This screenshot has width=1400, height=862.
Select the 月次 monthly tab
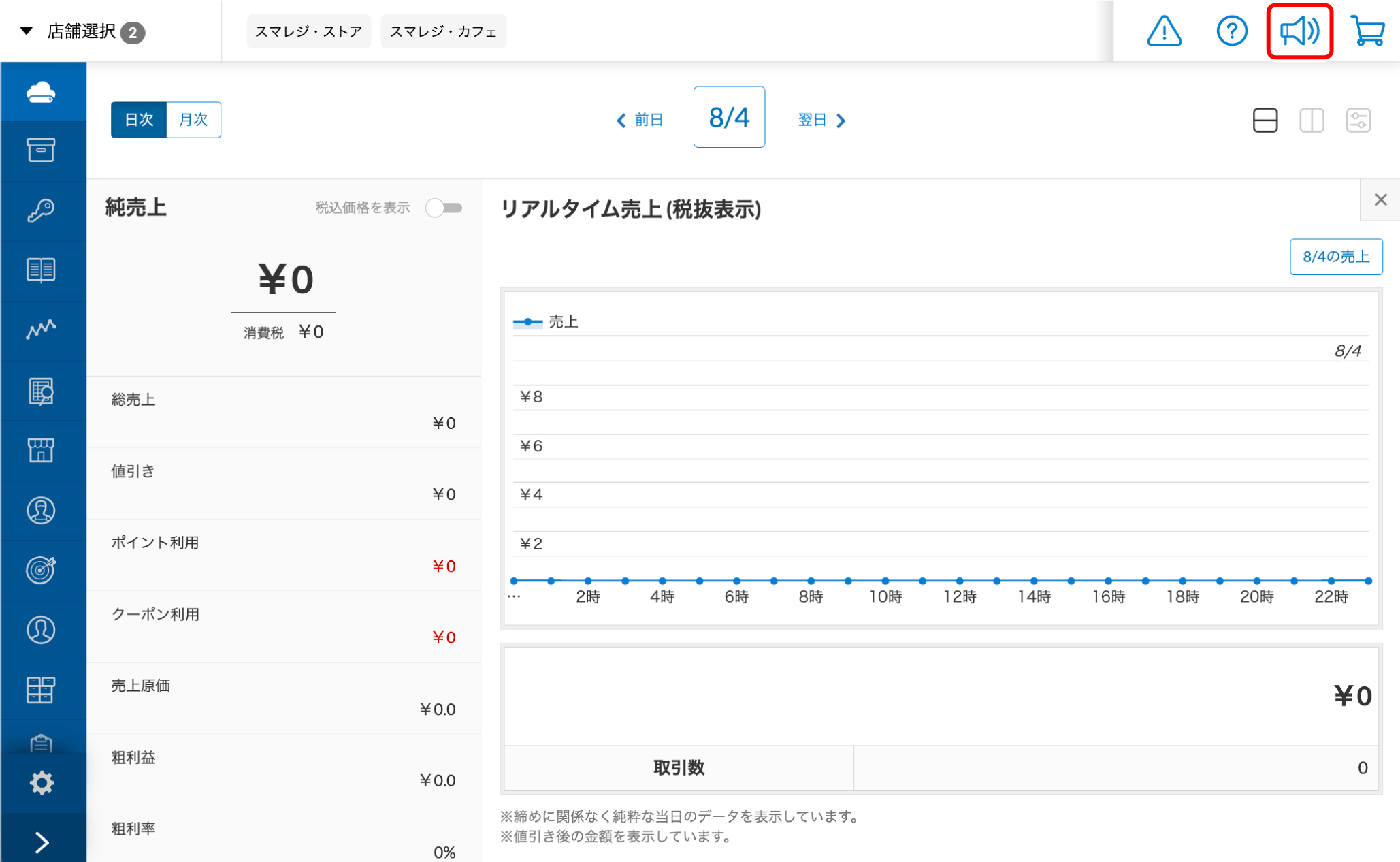pos(193,120)
